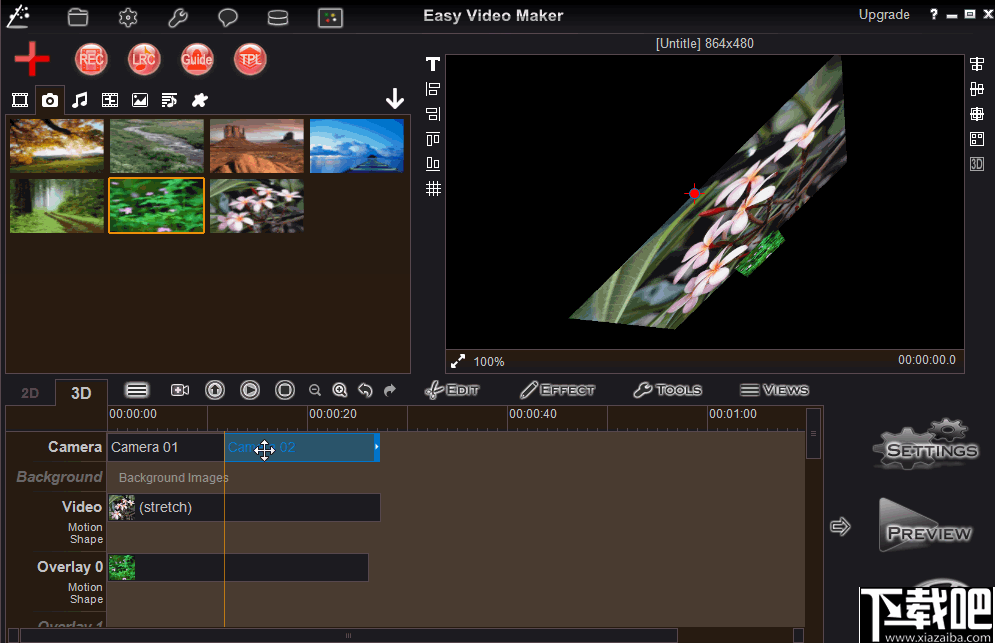995x643 pixels.
Task: Click the undo arrow on the timeline toolbar
Action: click(365, 390)
